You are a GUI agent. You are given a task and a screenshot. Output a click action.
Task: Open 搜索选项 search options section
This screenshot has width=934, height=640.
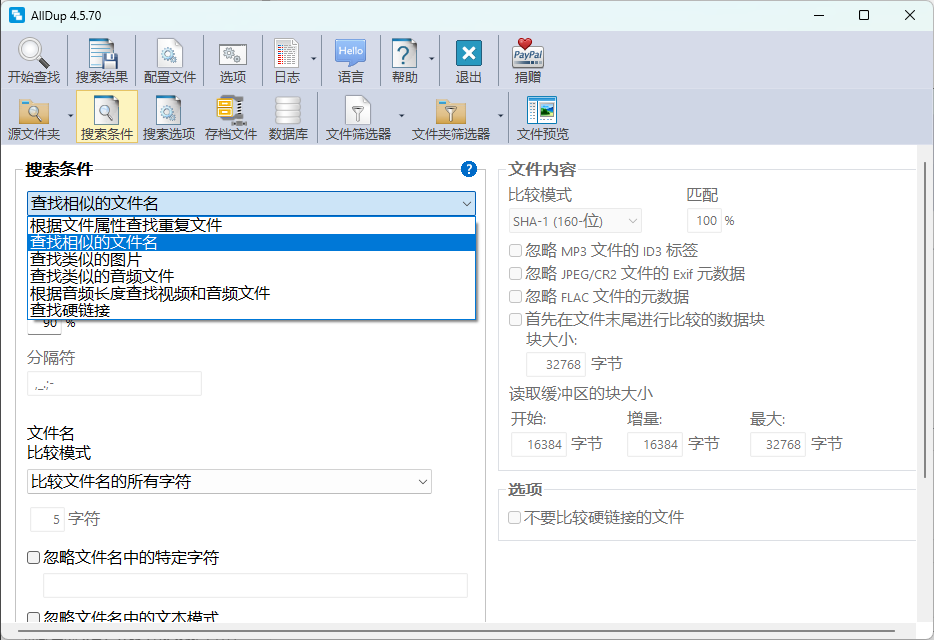pos(169,117)
